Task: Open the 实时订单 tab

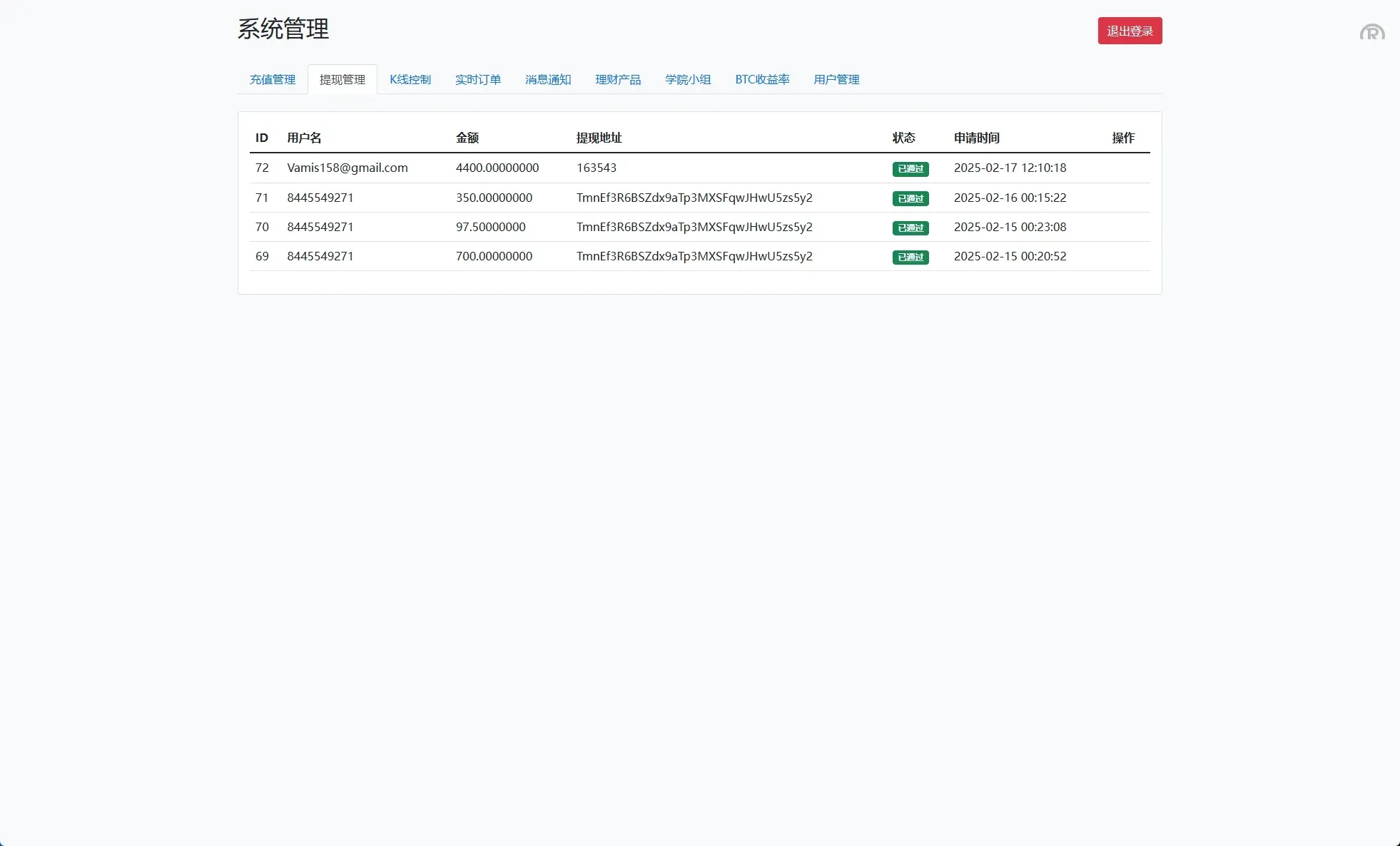Action: 478,79
